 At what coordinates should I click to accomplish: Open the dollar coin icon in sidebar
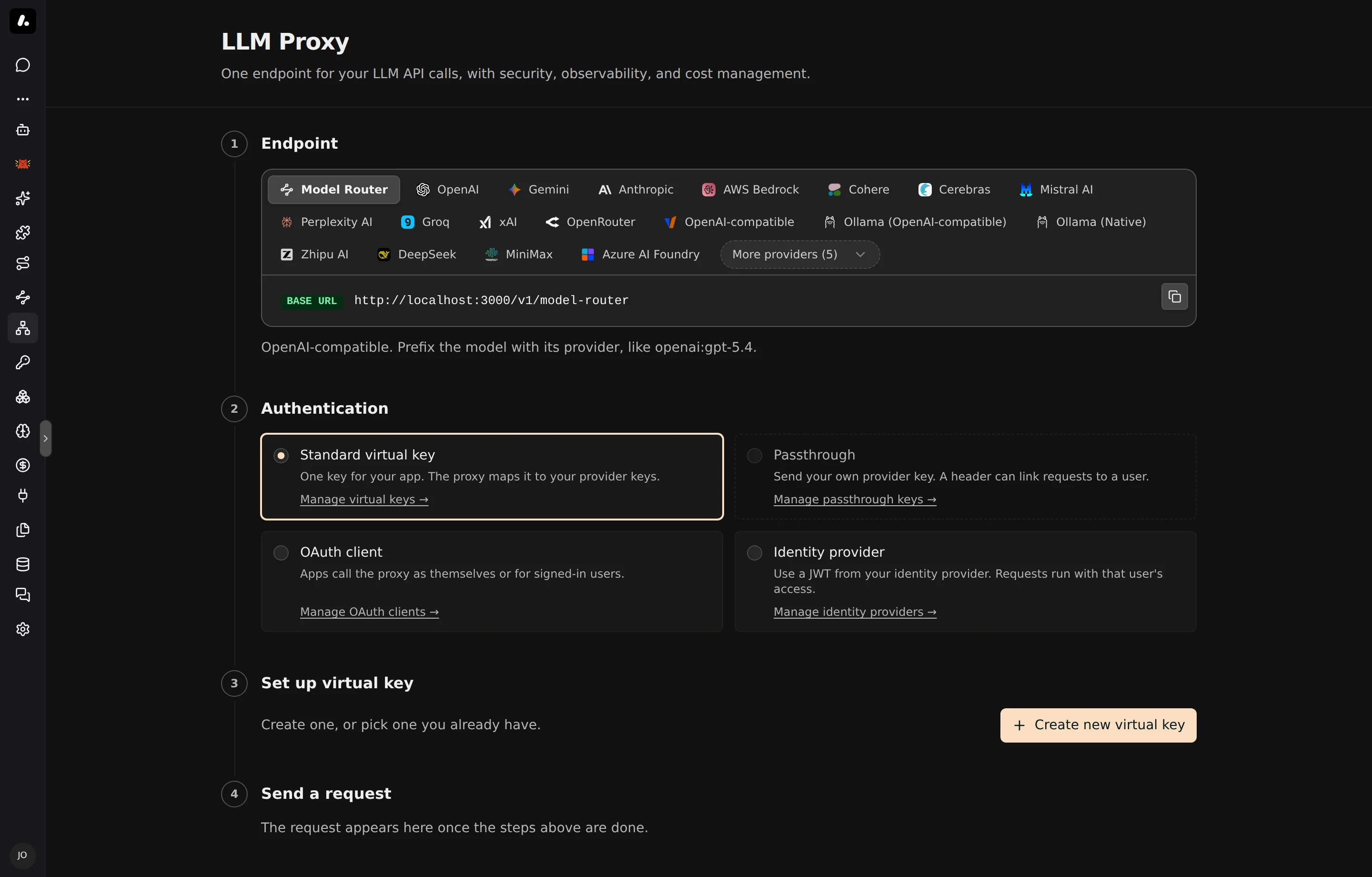coord(23,465)
